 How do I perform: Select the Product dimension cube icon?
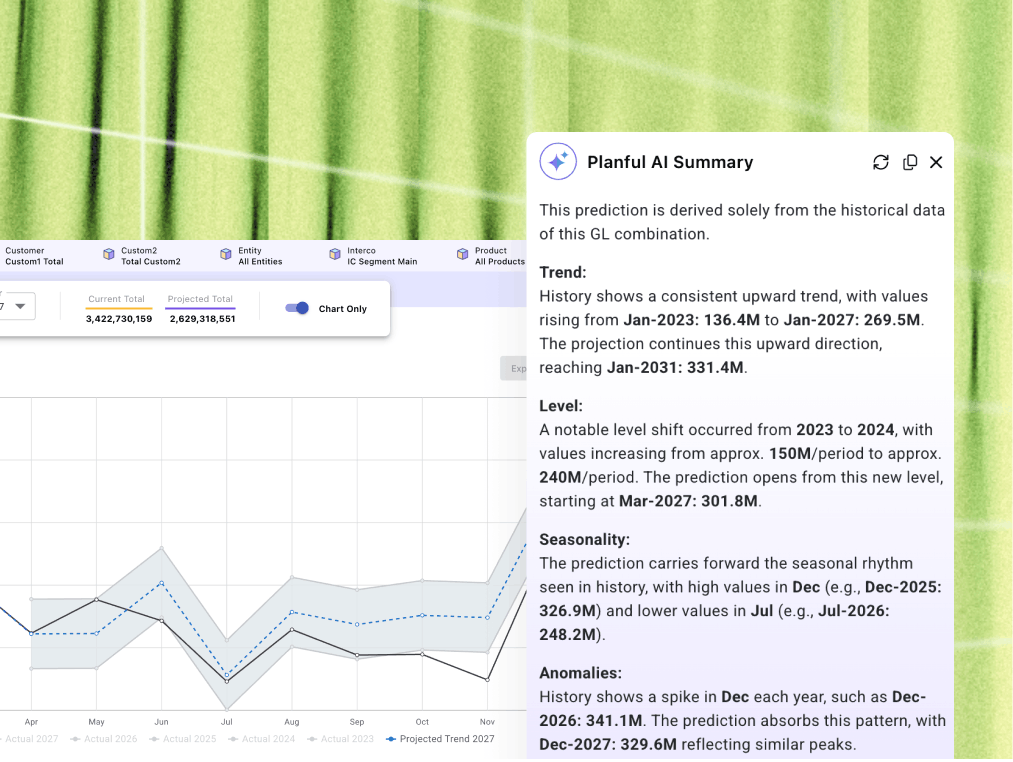pyautogui.click(x=463, y=255)
